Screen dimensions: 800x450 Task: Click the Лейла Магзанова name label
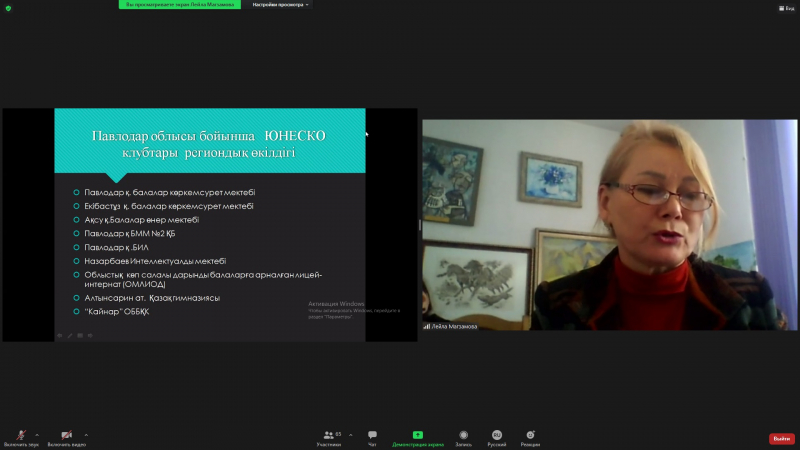point(454,326)
